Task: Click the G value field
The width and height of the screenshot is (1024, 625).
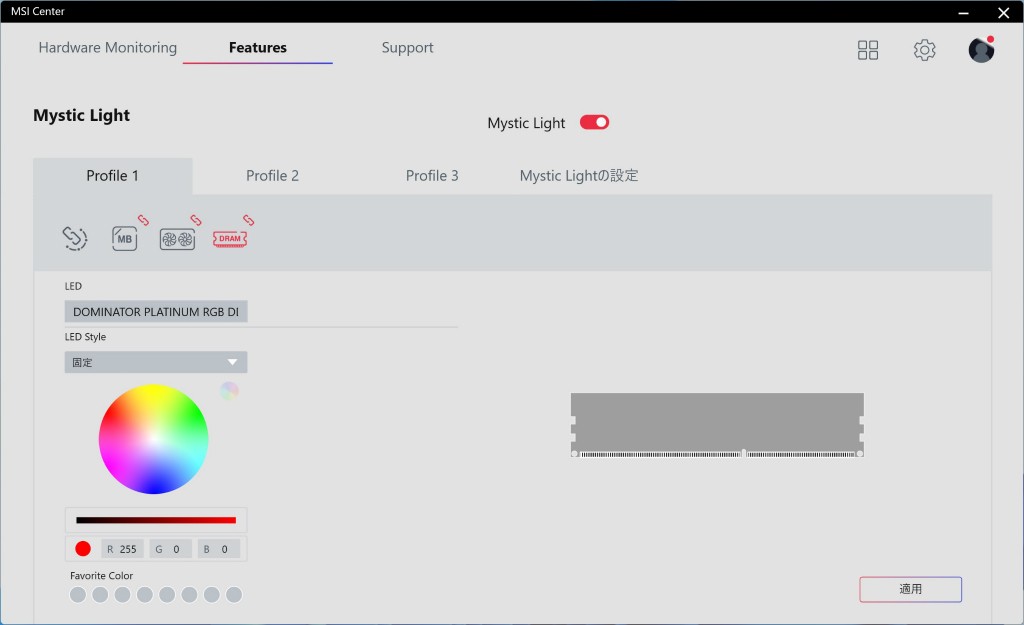Action: [170, 549]
